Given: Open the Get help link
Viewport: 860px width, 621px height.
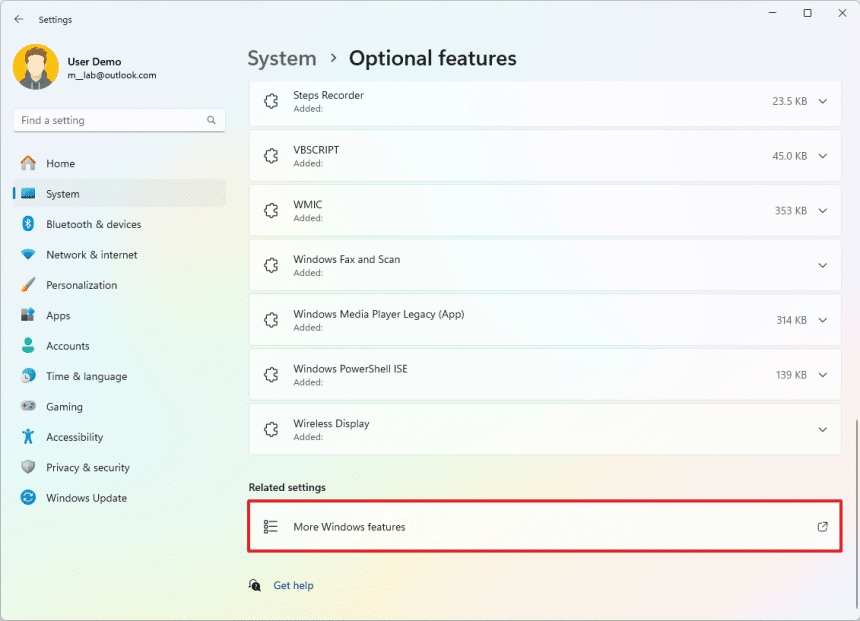Looking at the screenshot, I should pos(293,585).
